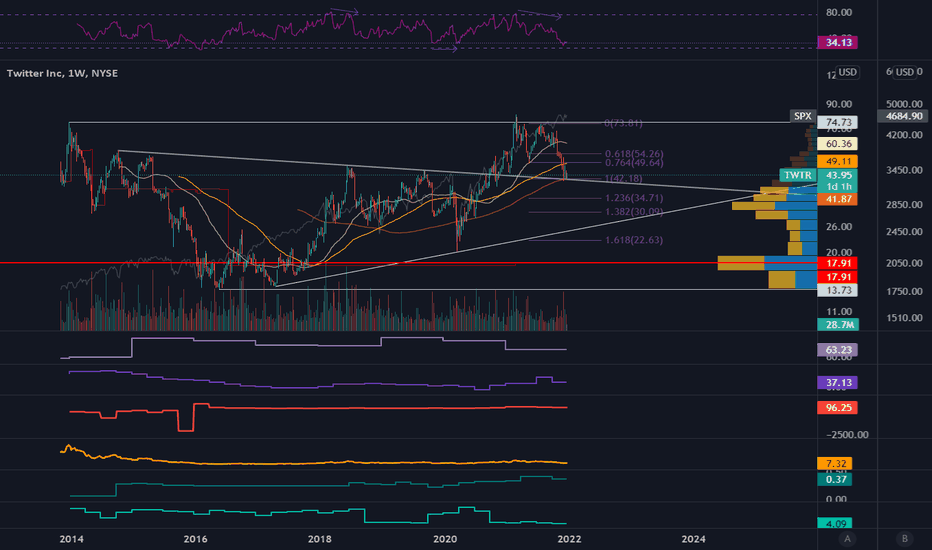Toggle the 'B' scale mode button
The width and height of the screenshot is (932, 550).
pyautogui.click(x=905, y=539)
